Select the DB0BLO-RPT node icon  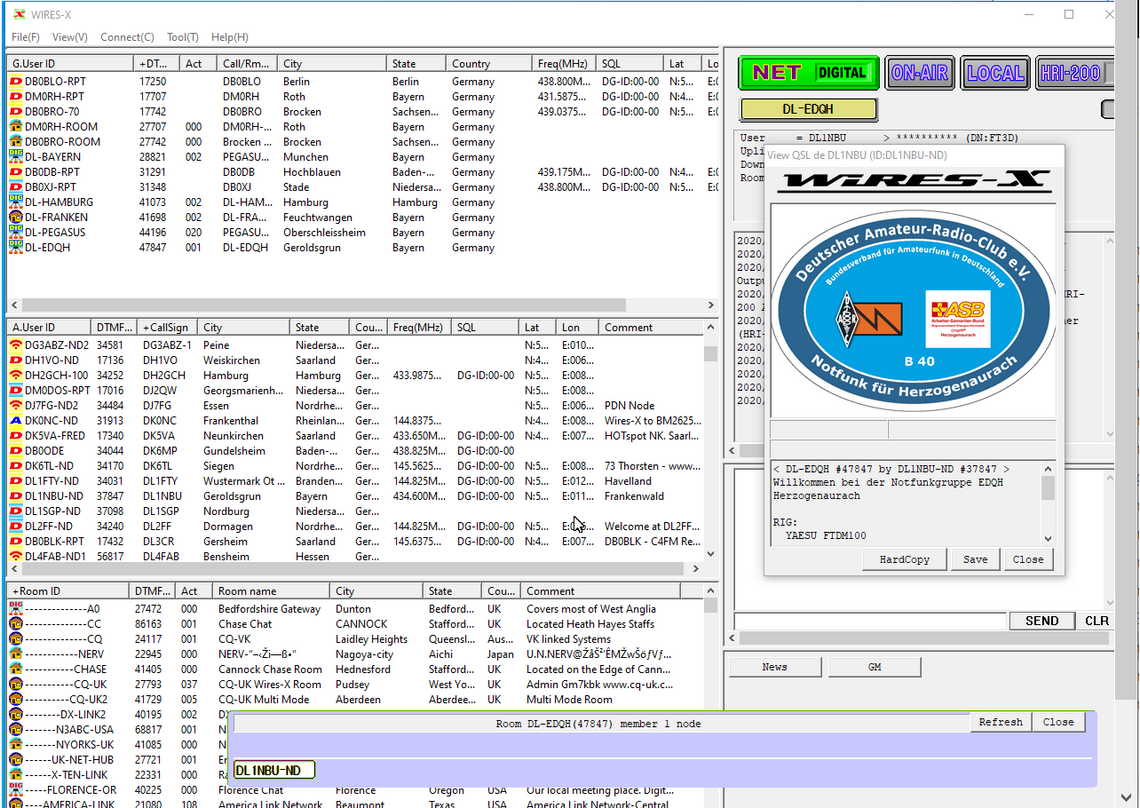(x=16, y=81)
